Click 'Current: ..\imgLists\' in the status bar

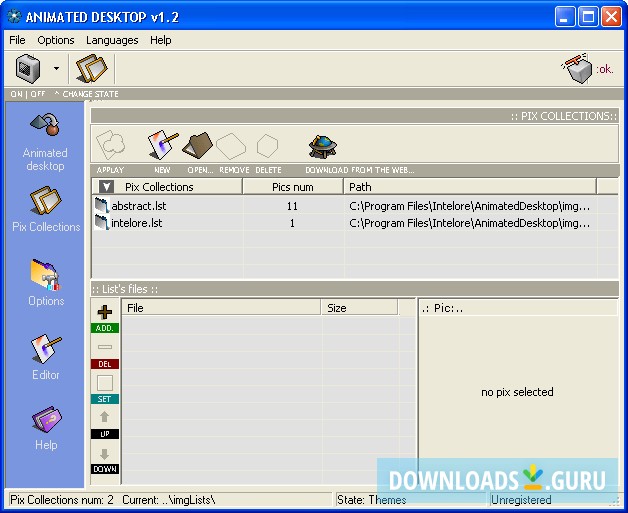[x=169, y=500]
